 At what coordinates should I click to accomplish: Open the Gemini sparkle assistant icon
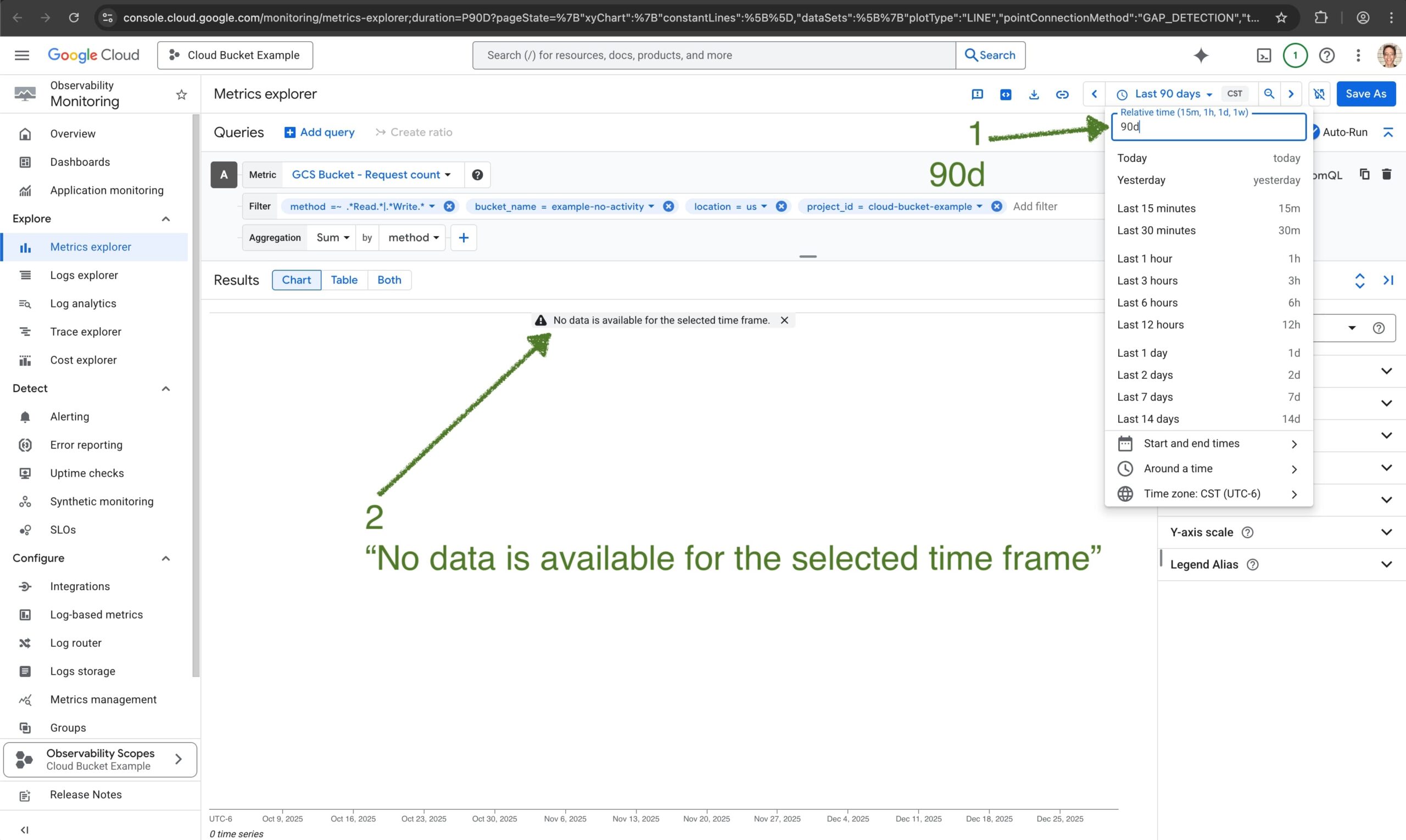tap(1201, 55)
